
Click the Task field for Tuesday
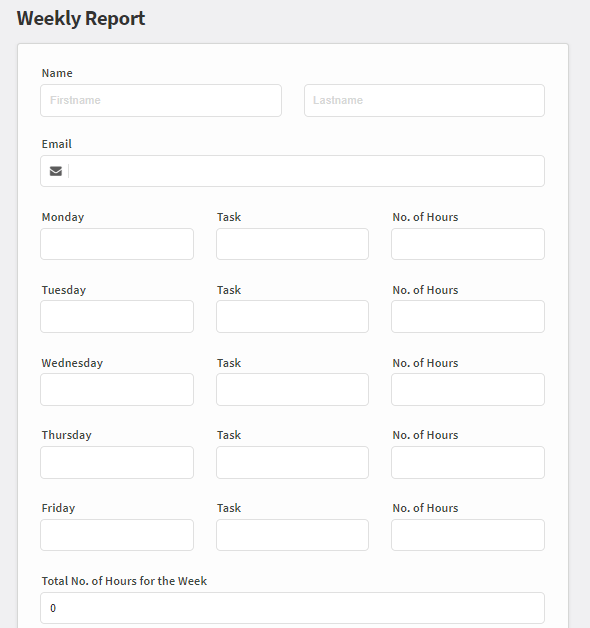point(292,316)
